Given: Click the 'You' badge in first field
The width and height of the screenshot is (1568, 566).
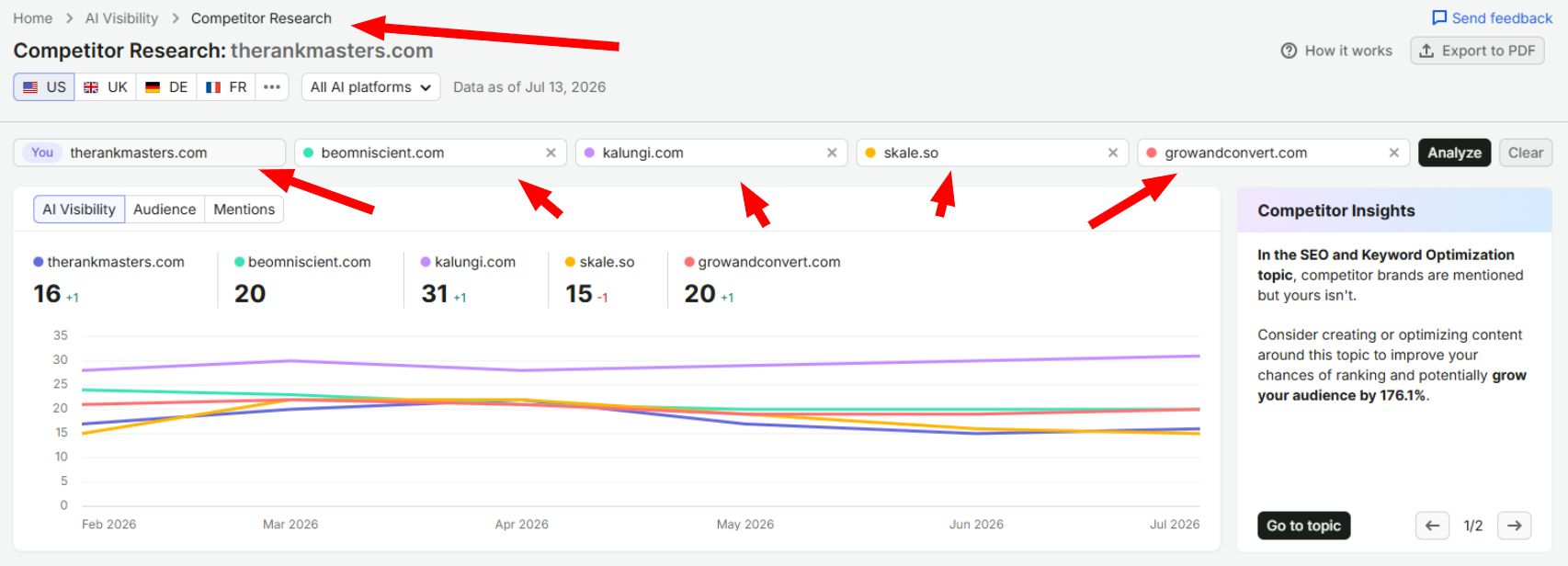Looking at the screenshot, I should (42, 153).
